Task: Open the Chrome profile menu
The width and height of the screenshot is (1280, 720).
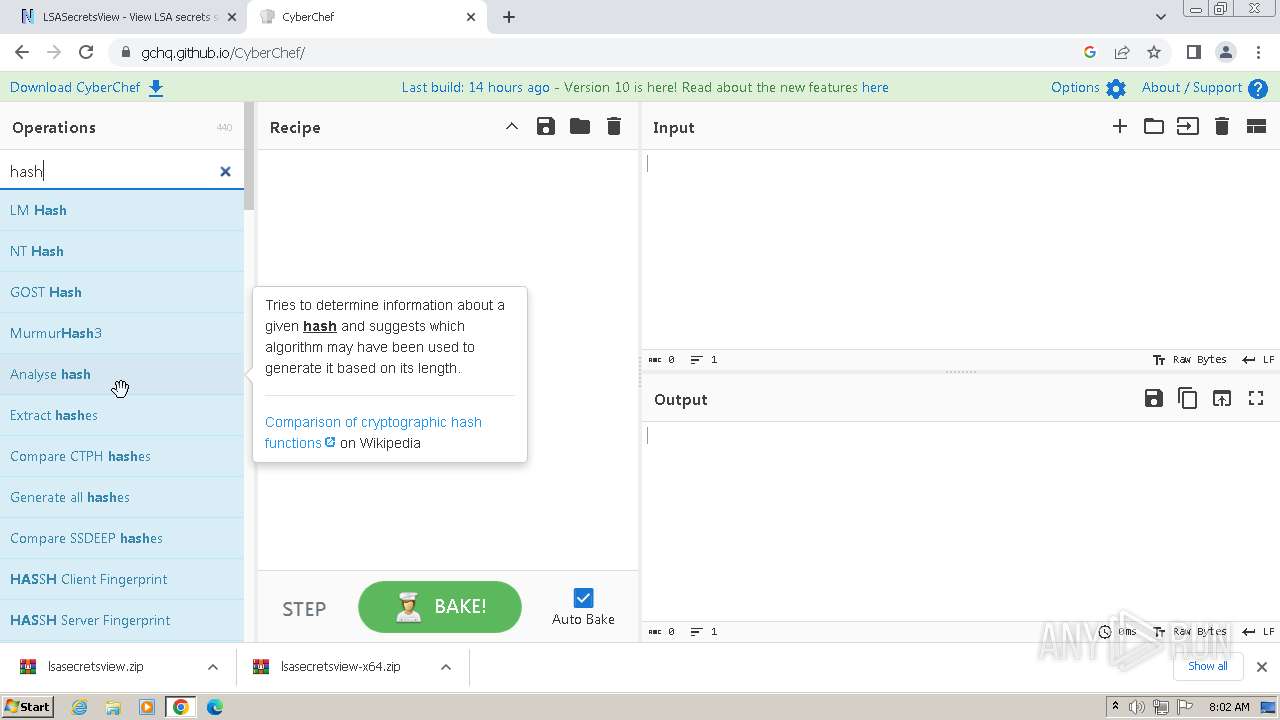Action: tap(1225, 52)
